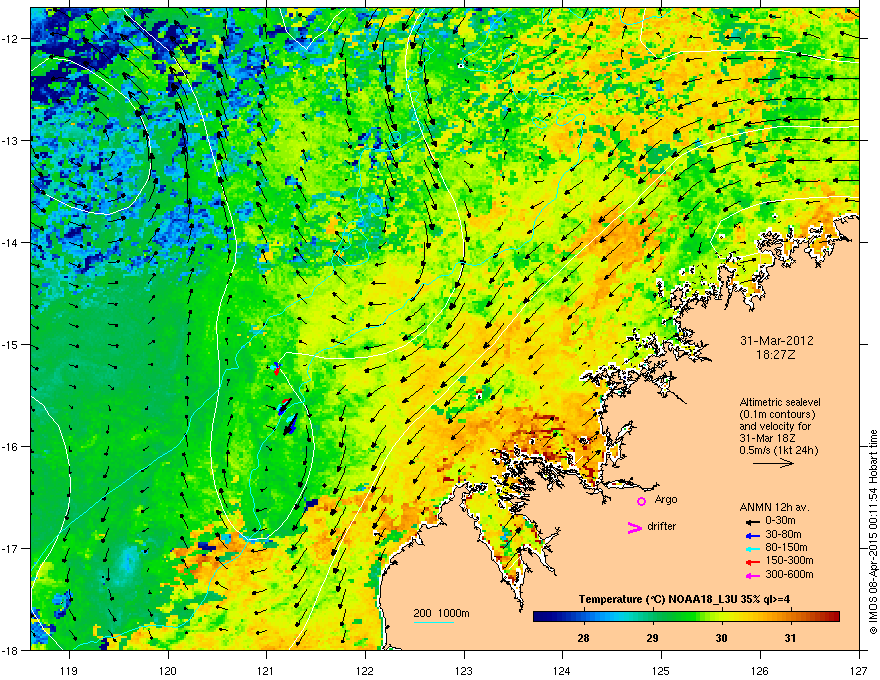Click the 'drifter' legend label
Viewport: 880px width, 680px height.
pyautogui.click(x=662, y=526)
